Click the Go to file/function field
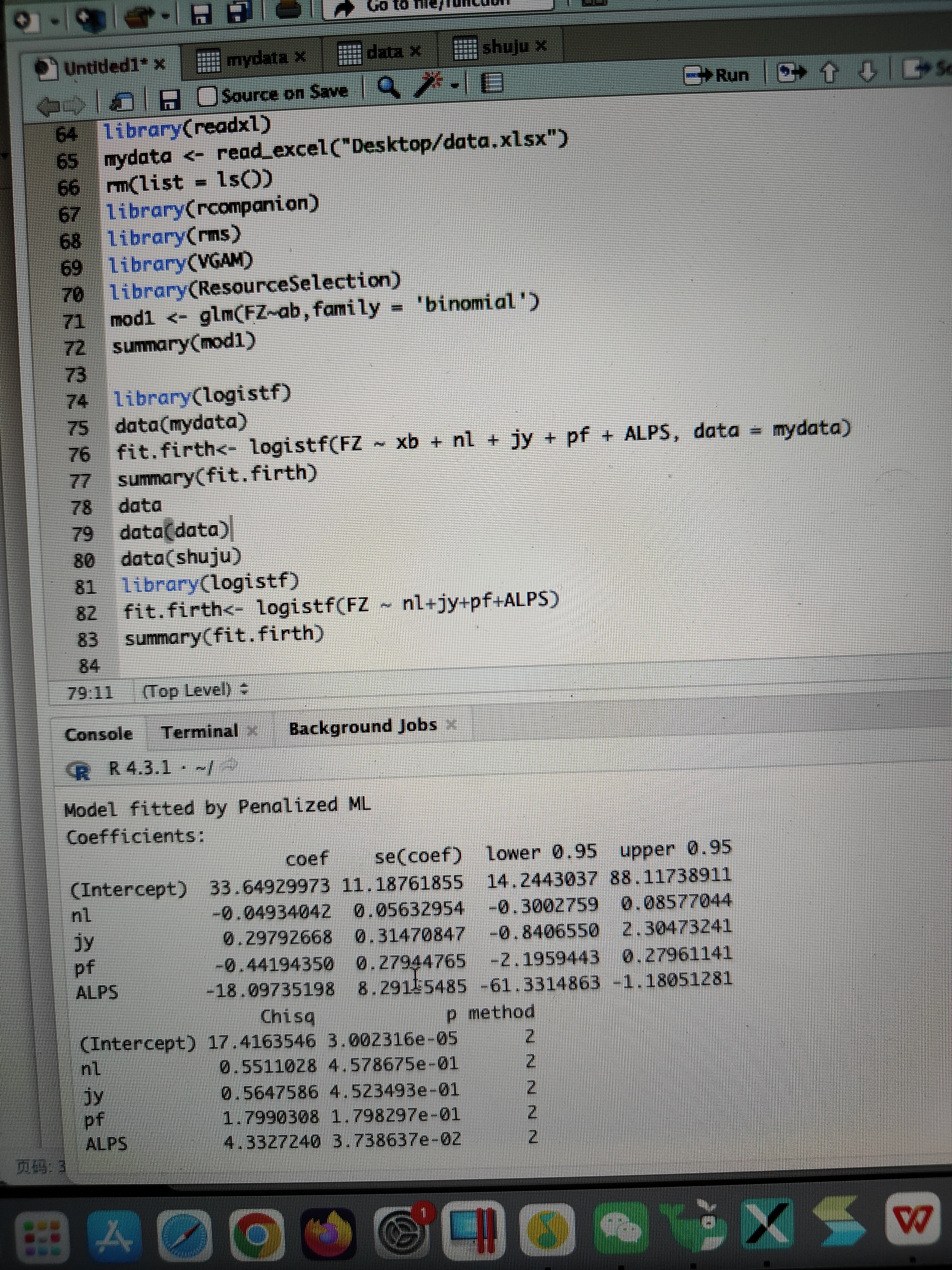The width and height of the screenshot is (952, 1270). pyautogui.click(x=436, y=7)
